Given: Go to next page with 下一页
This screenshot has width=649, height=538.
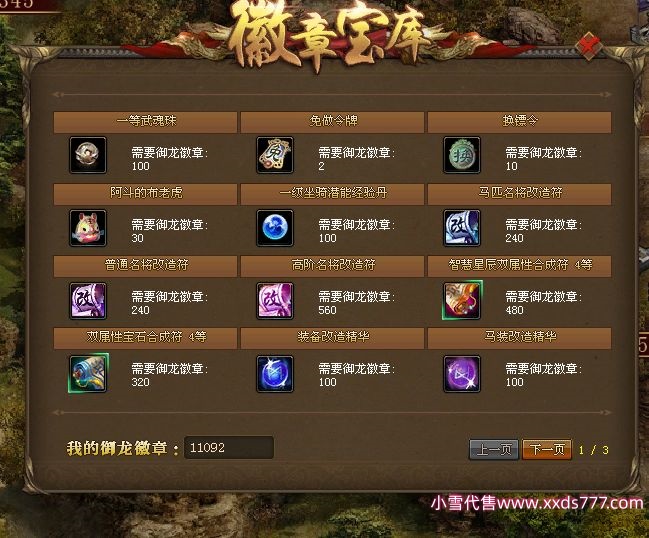Looking at the screenshot, I should click(x=547, y=449).
